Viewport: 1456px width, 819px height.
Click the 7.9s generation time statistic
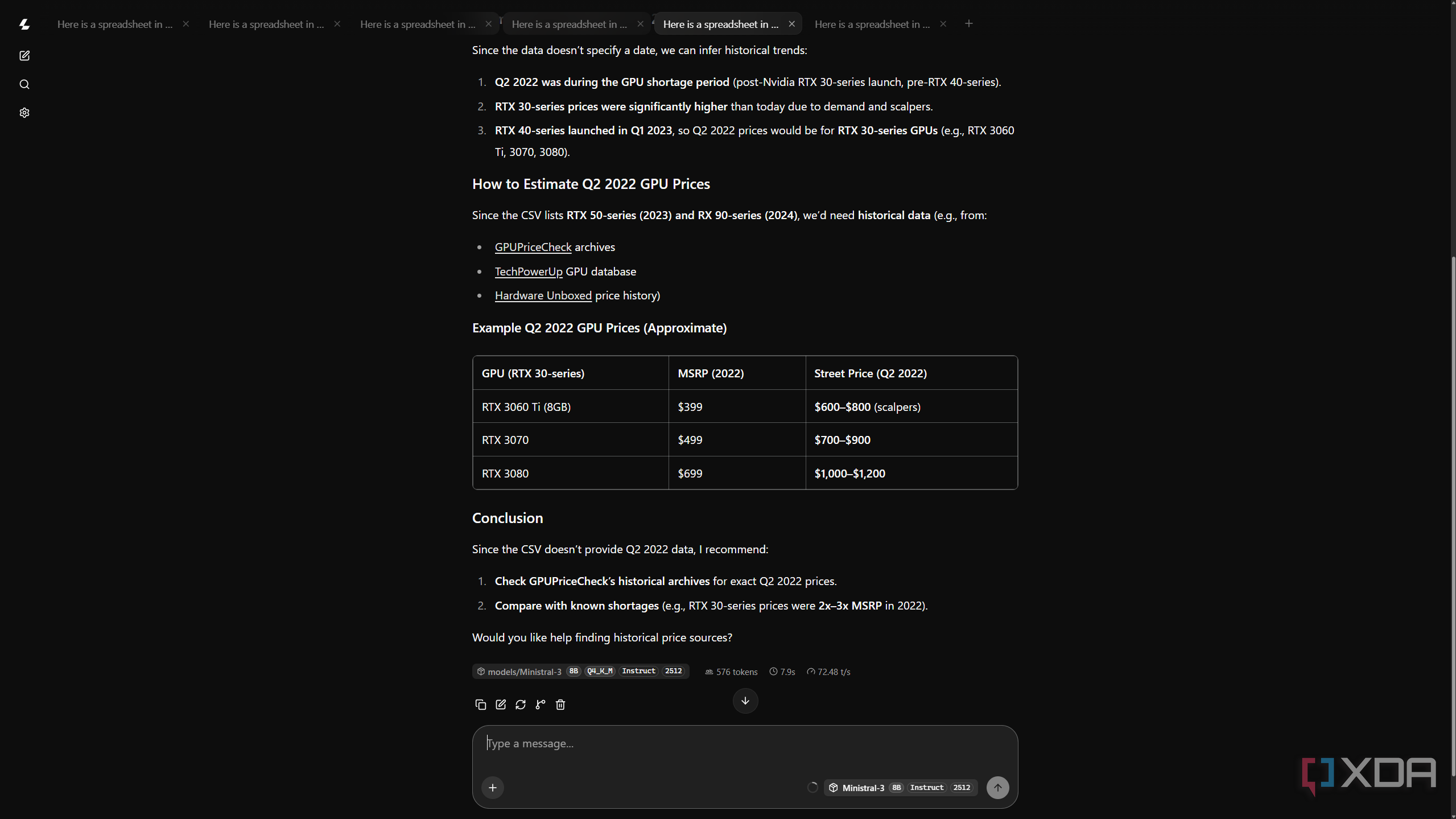point(782,672)
